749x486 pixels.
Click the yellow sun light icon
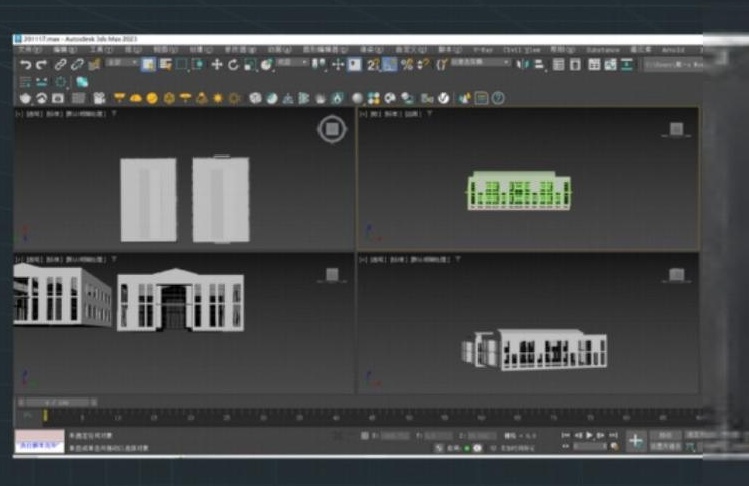tap(218, 98)
